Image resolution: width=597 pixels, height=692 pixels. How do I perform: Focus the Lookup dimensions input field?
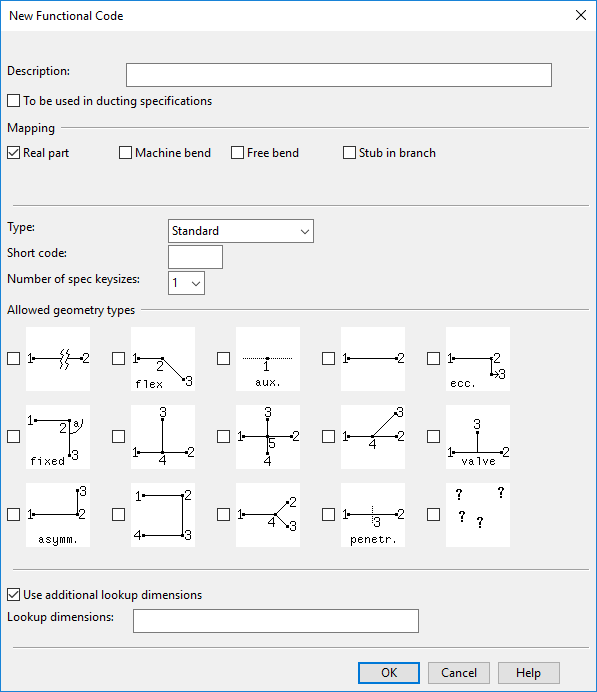tap(276, 621)
